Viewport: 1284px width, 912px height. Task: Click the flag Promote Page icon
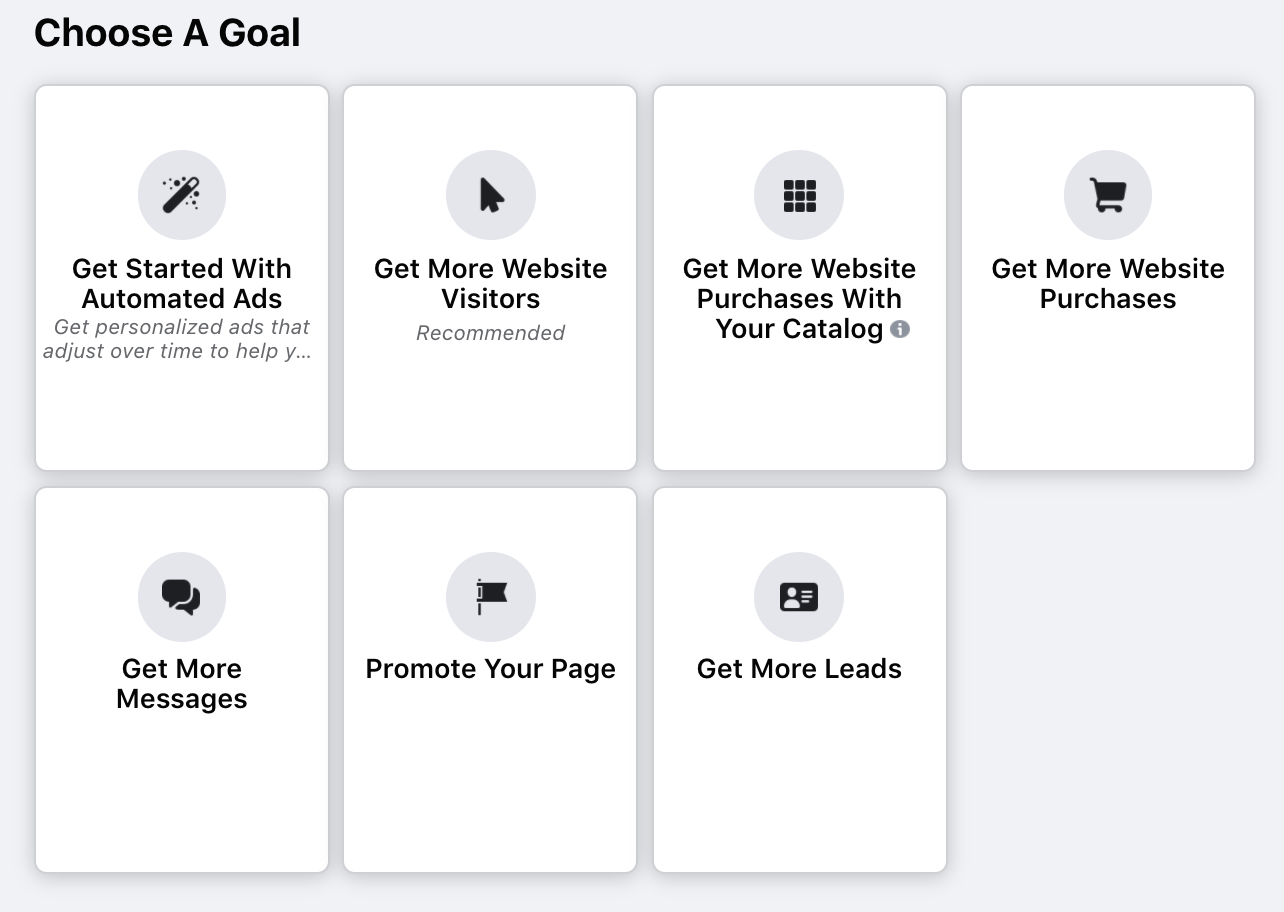(491, 597)
